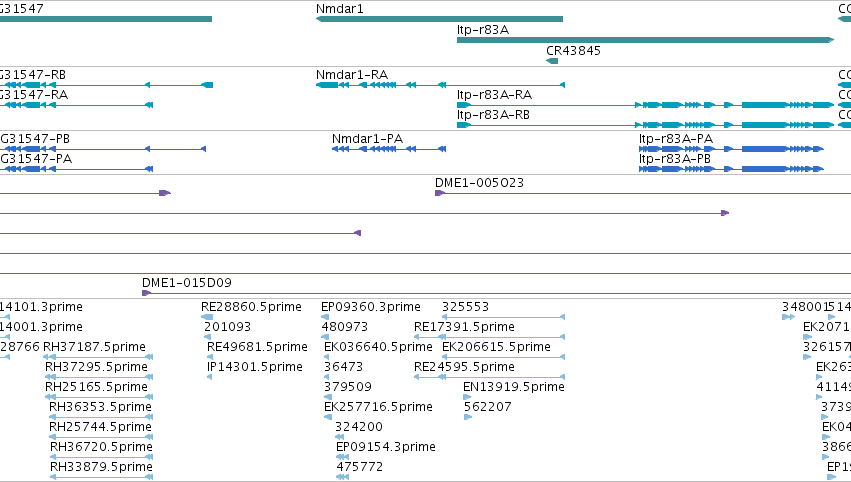Viewport: 851px width, 482px height.
Task: Select the RH25744.5prime EST label
Action: (x=100, y=427)
